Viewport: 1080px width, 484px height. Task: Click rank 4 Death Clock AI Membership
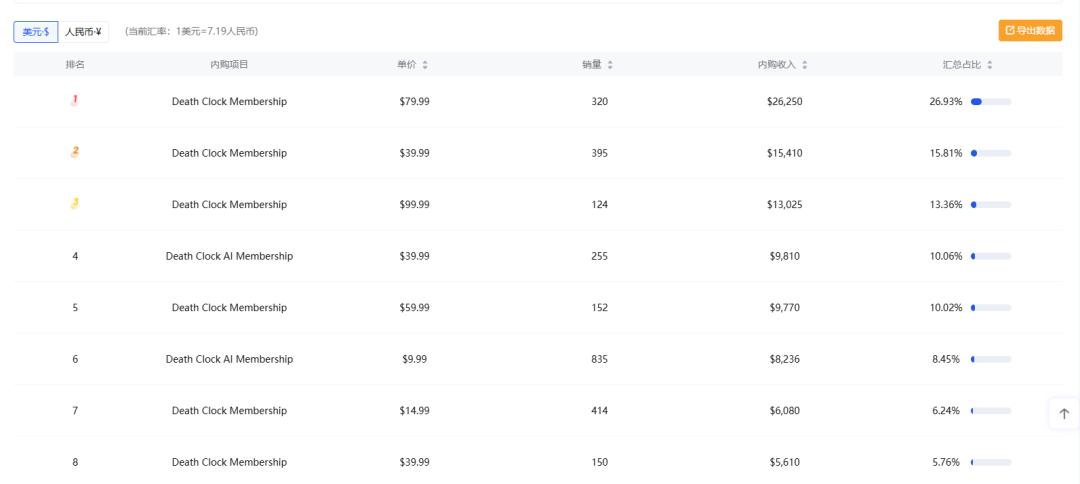229,256
